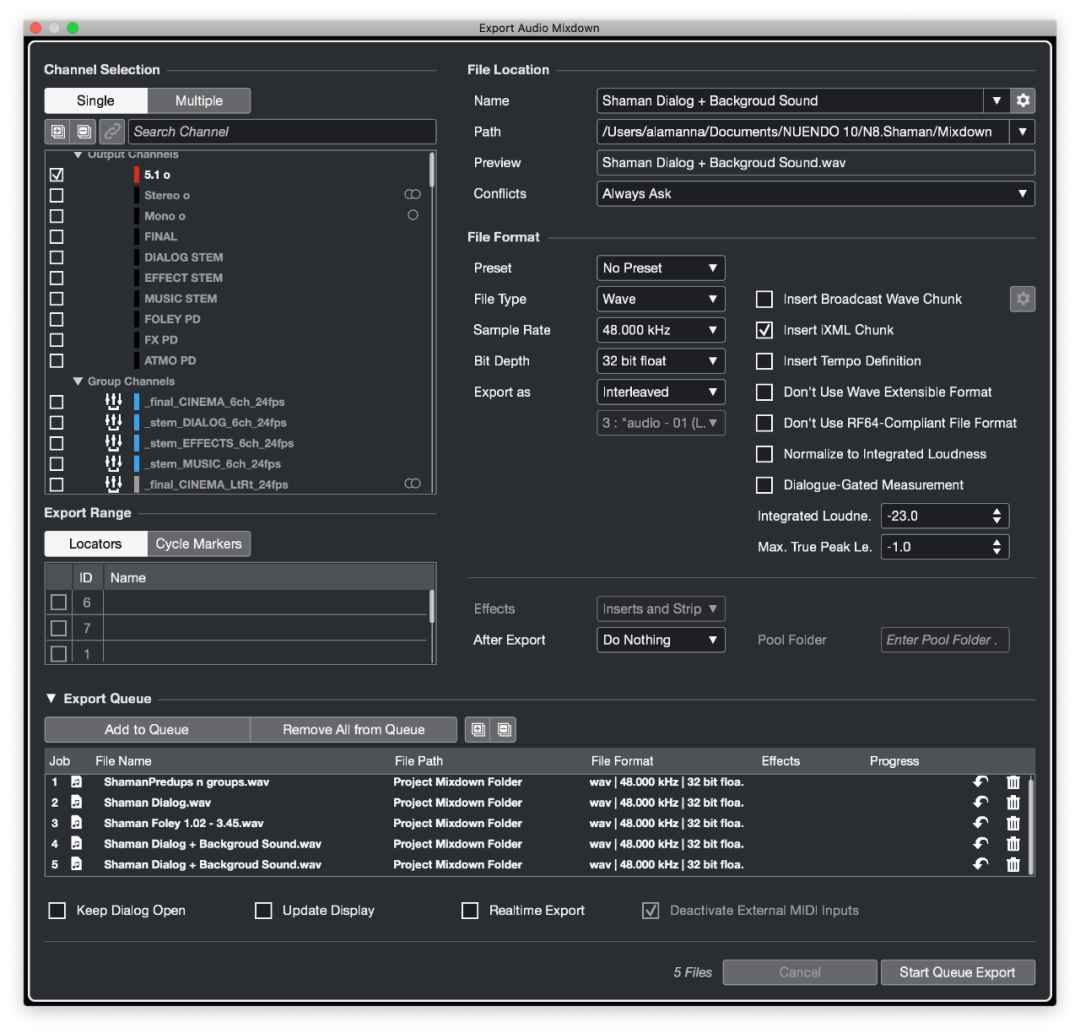
Task: Open the Bit Depth dropdown
Action: (x=661, y=361)
